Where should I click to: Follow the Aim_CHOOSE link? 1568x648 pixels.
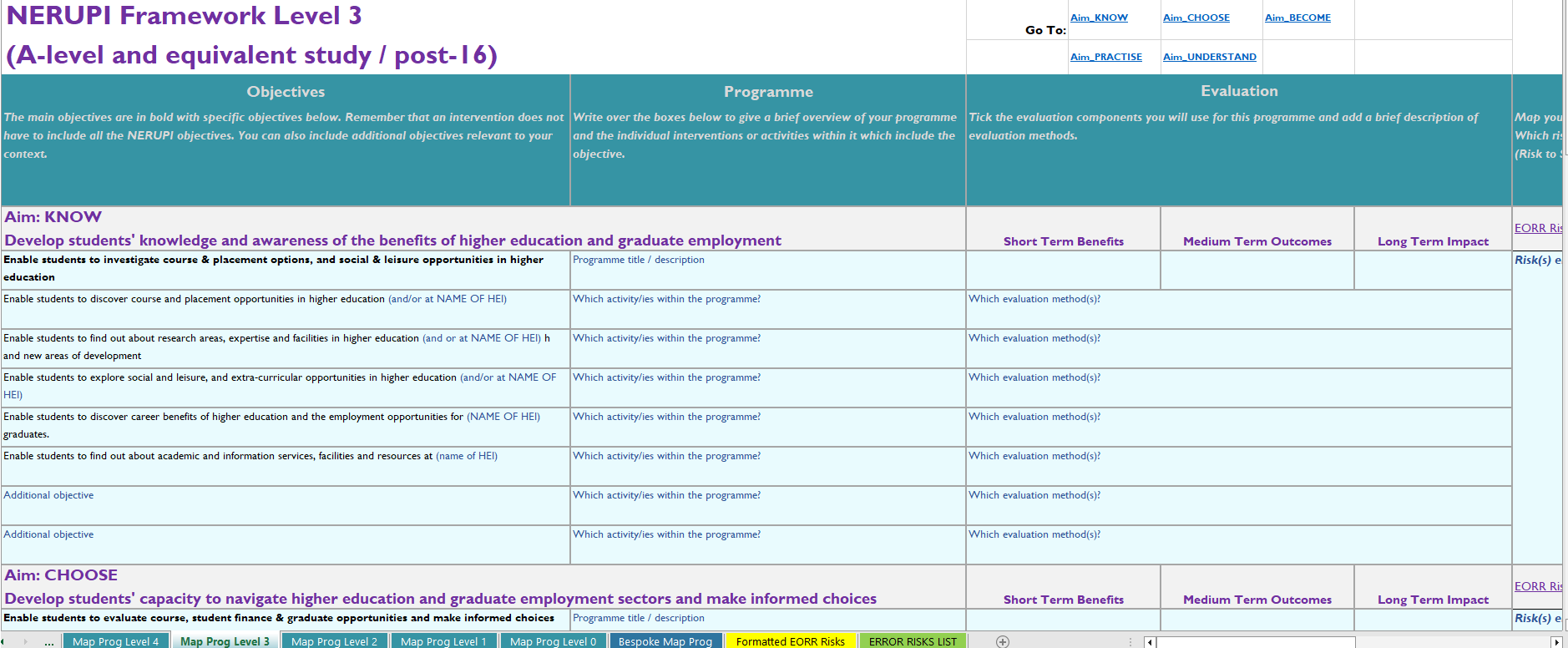1196,18
